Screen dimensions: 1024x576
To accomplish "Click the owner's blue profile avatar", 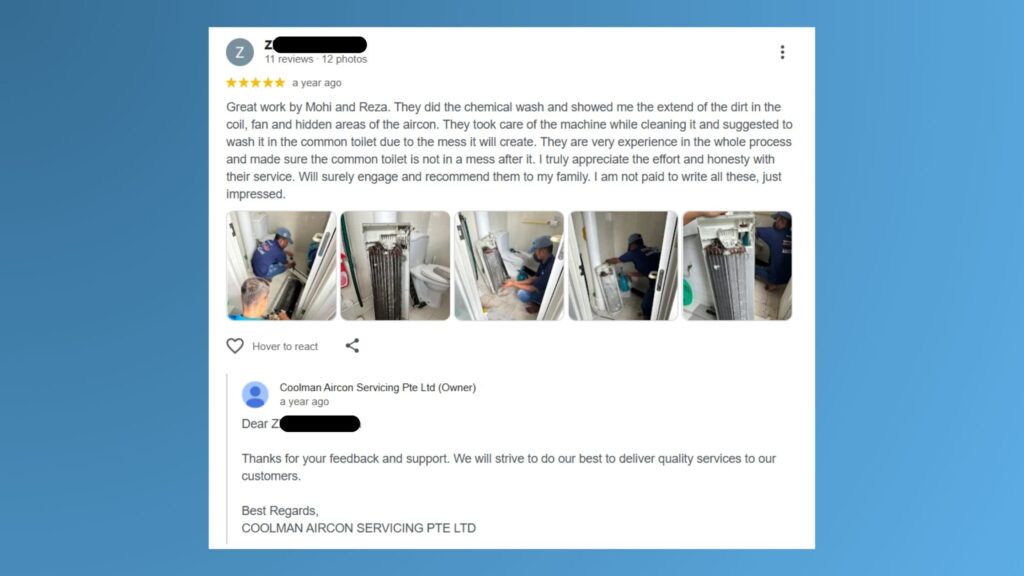I will pyautogui.click(x=255, y=394).
